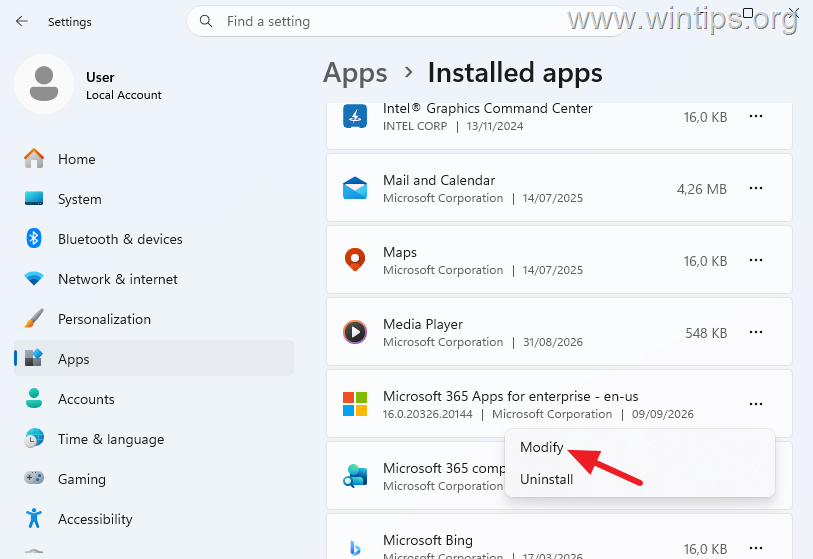The height and width of the screenshot is (559, 813).
Task: Click the user profile avatar
Action: 44,84
